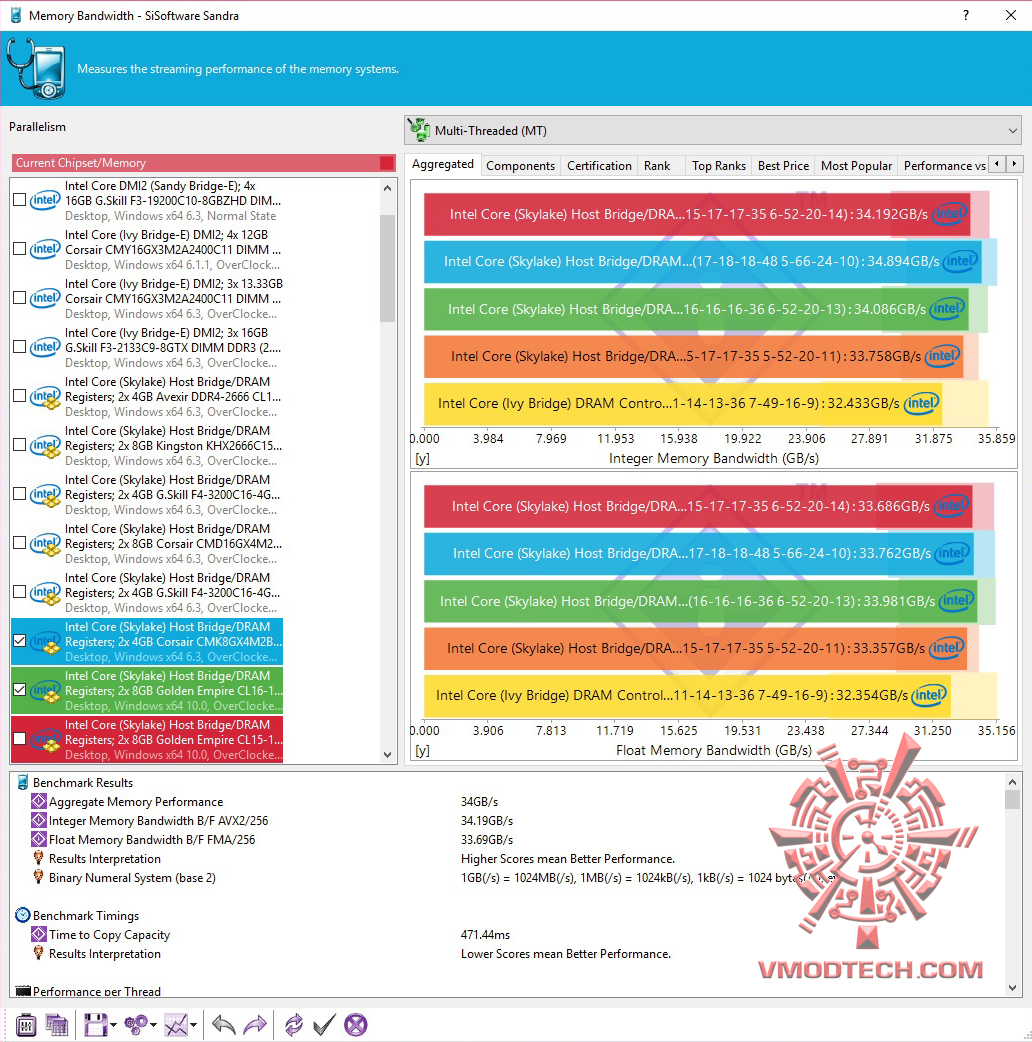Uncheck the blue Corsair CMK8GX4M2B entry
1032x1042 pixels.
20,641
